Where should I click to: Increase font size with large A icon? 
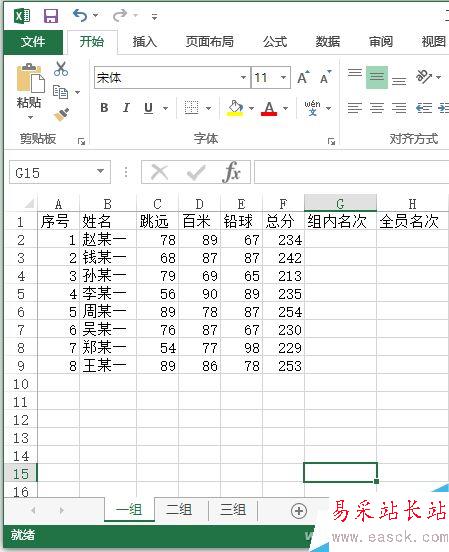coord(303,77)
